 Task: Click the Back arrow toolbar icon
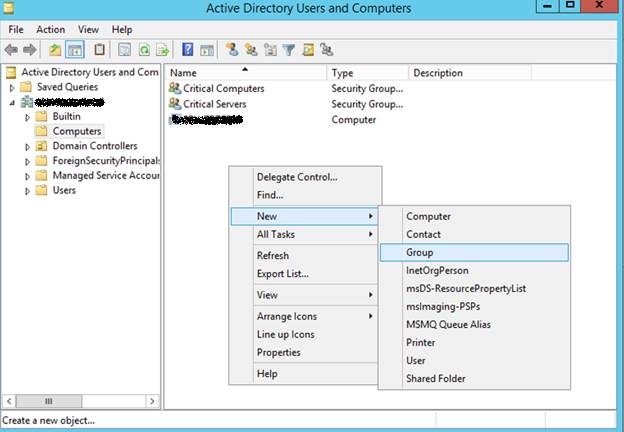click(11, 50)
